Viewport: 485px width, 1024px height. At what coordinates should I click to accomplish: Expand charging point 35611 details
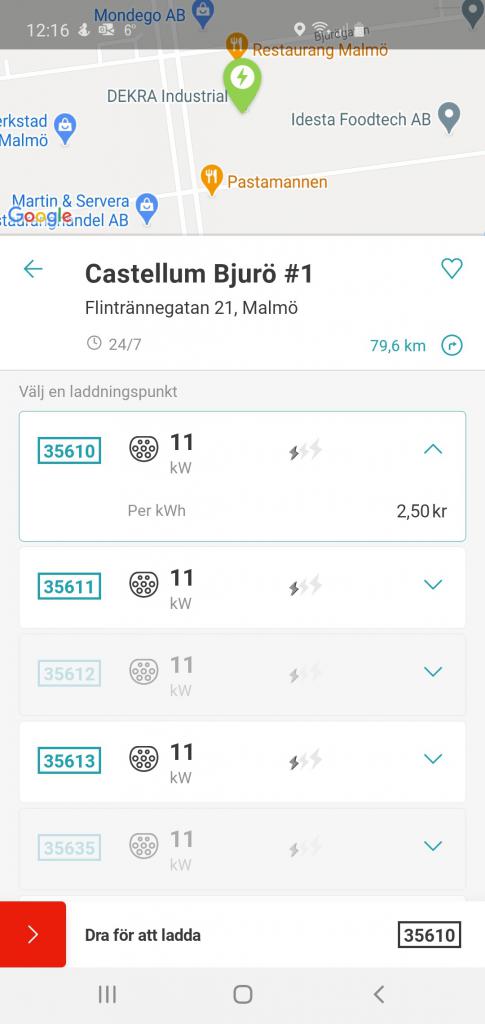[x=433, y=584]
